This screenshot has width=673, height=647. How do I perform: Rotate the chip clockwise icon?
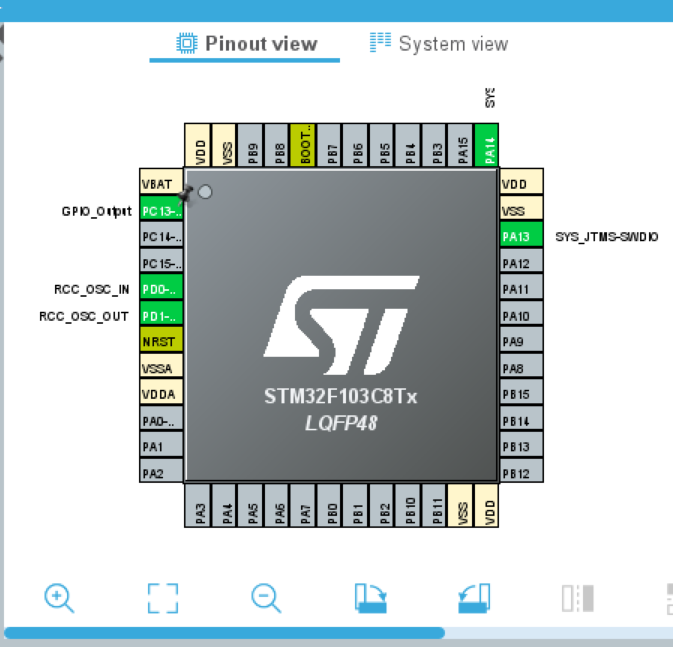point(371,598)
